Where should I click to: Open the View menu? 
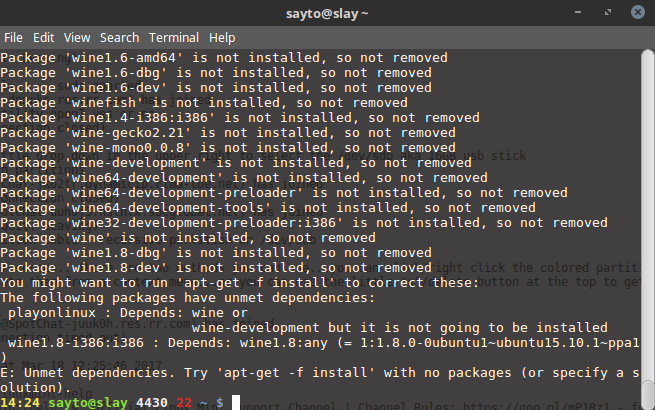(77, 38)
